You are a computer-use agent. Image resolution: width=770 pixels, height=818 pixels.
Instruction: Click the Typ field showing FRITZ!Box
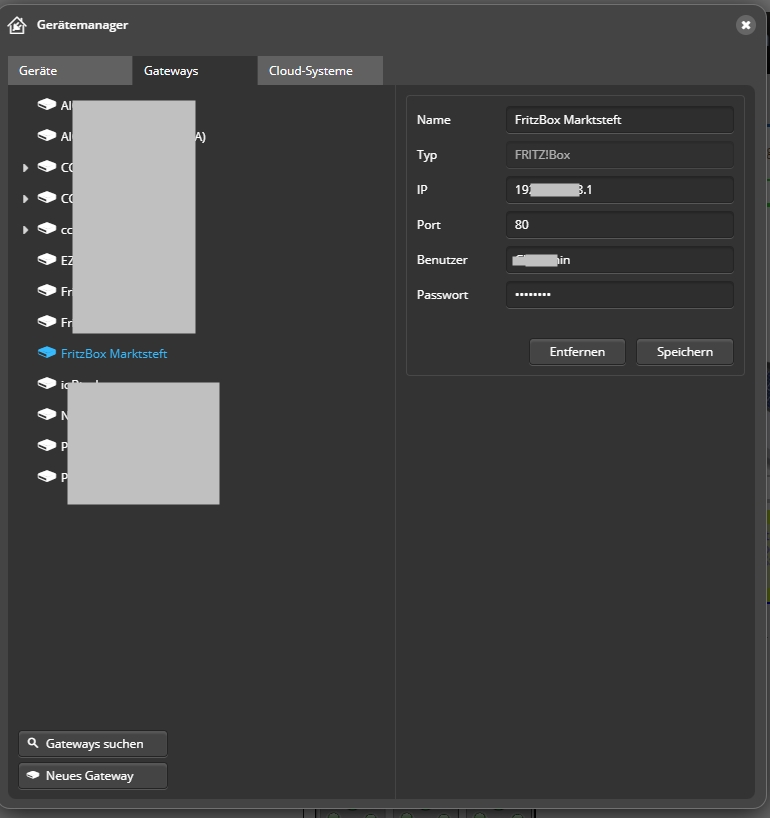(620, 155)
